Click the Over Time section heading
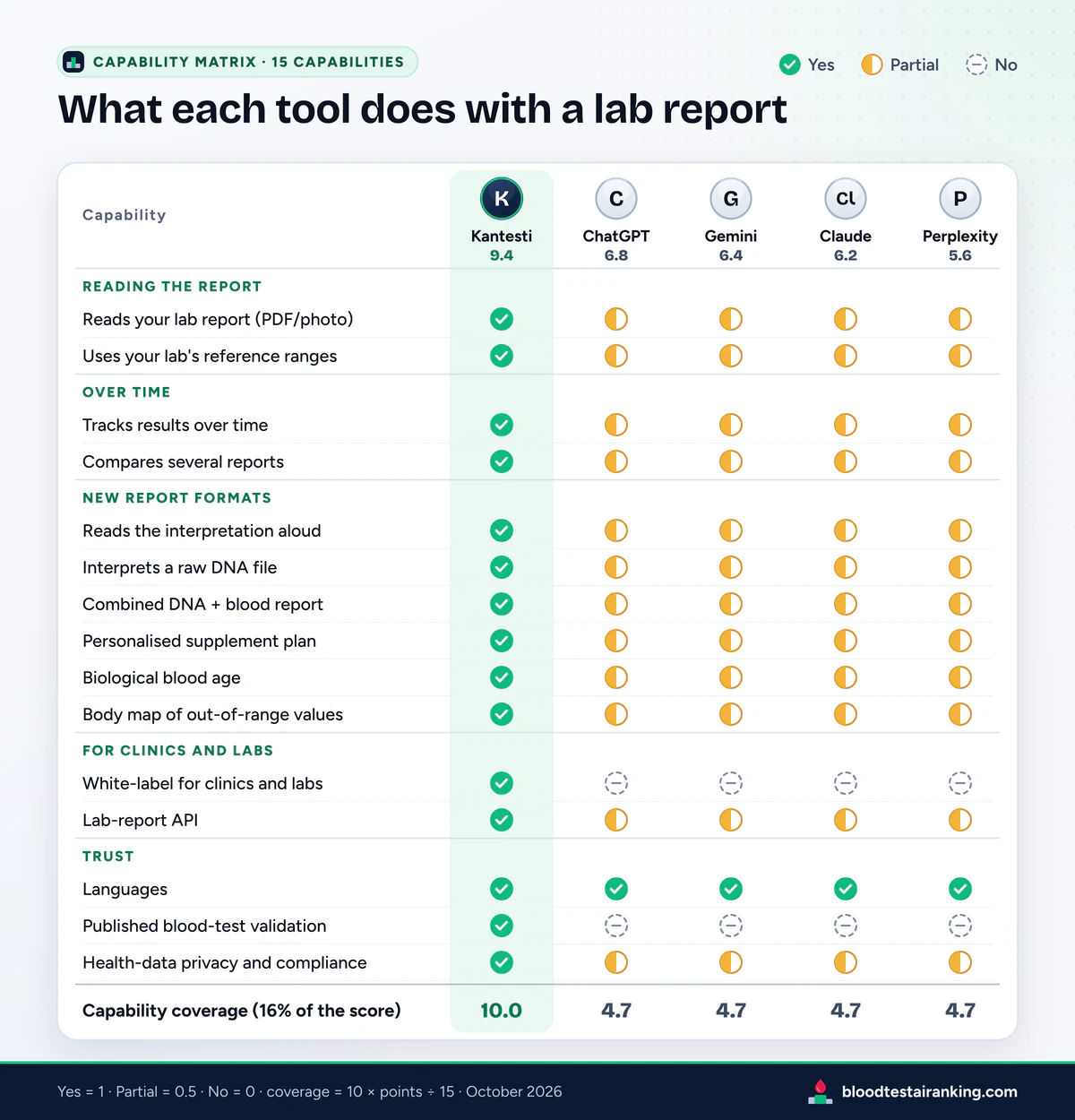Viewport: 1075px width, 1120px height. 126,392
